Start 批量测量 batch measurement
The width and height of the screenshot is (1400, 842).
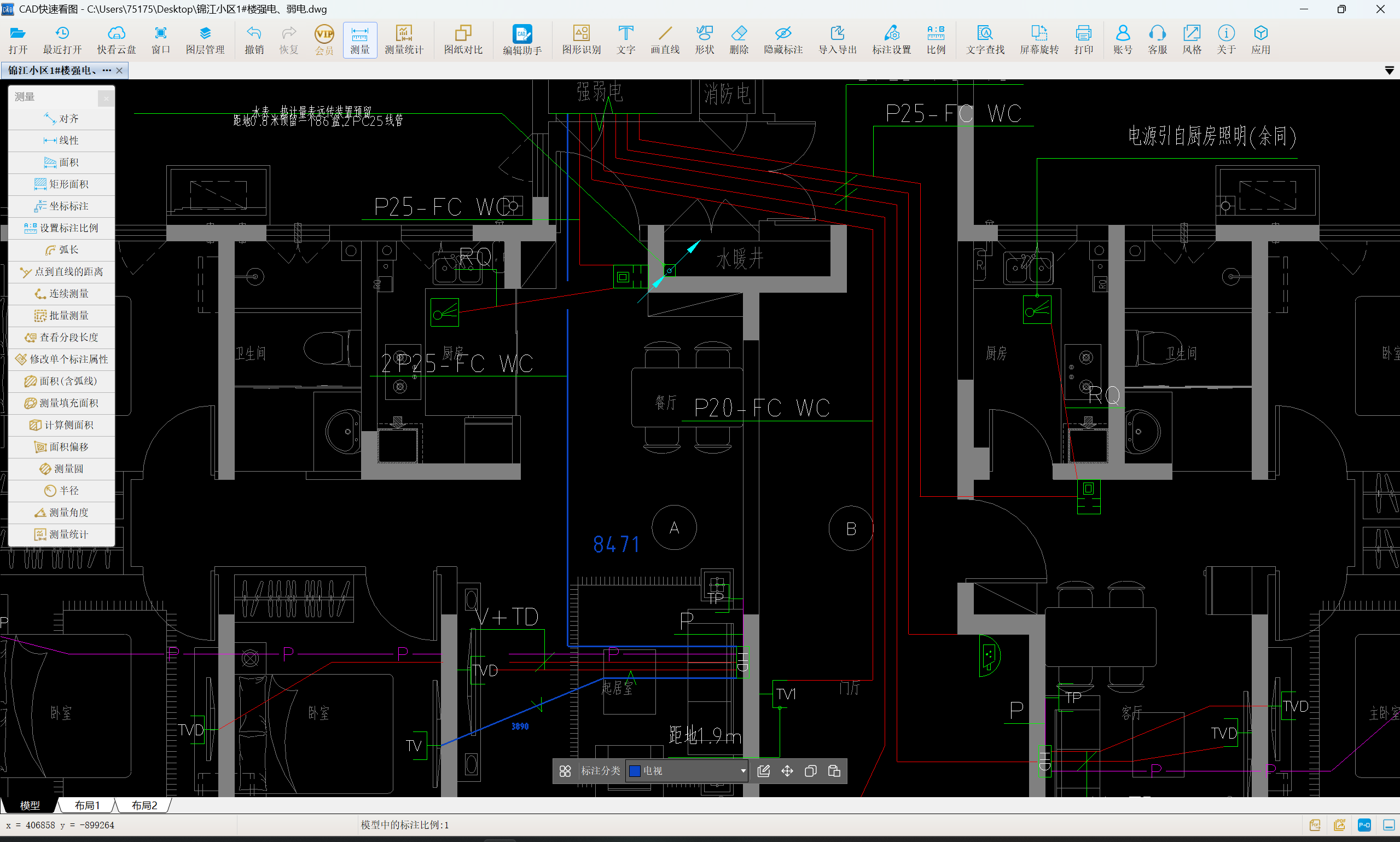pos(61,316)
